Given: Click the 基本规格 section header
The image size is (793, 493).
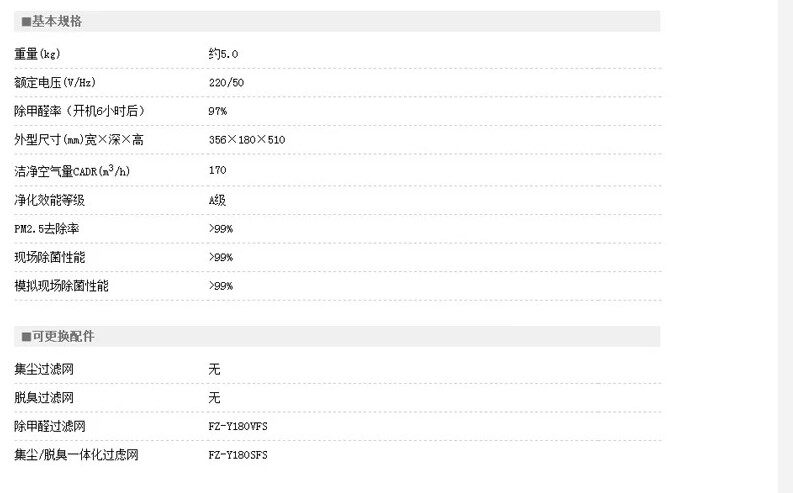Looking at the screenshot, I should 58,21.
